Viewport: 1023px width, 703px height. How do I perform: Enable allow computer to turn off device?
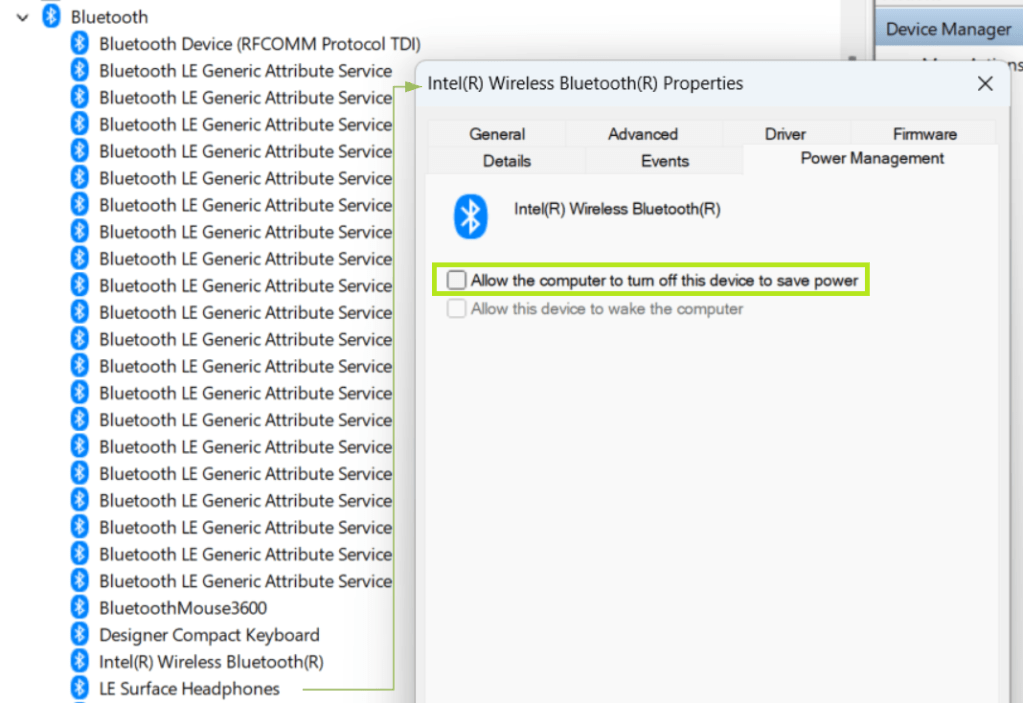click(x=457, y=281)
